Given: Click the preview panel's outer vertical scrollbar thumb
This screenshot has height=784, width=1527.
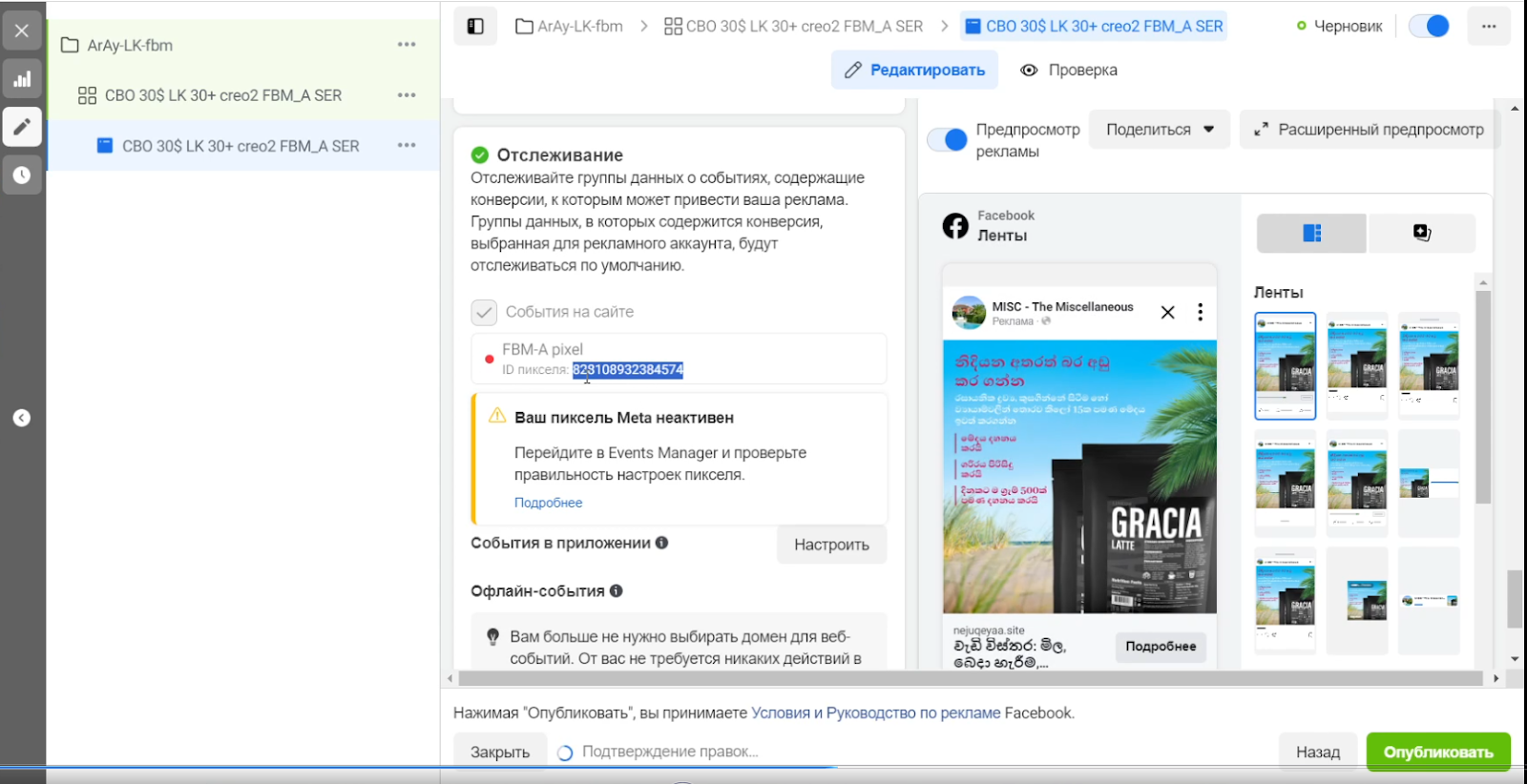Looking at the screenshot, I should pyautogui.click(x=1515, y=599).
